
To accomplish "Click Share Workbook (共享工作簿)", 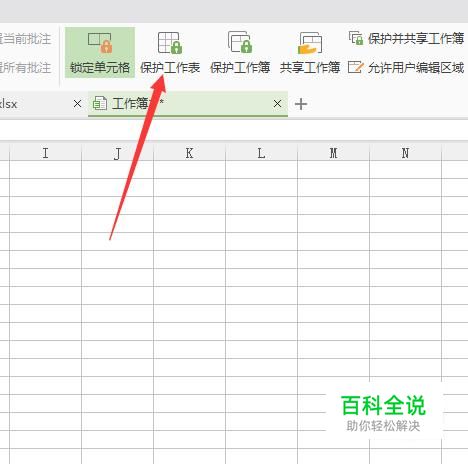I will point(310,53).
